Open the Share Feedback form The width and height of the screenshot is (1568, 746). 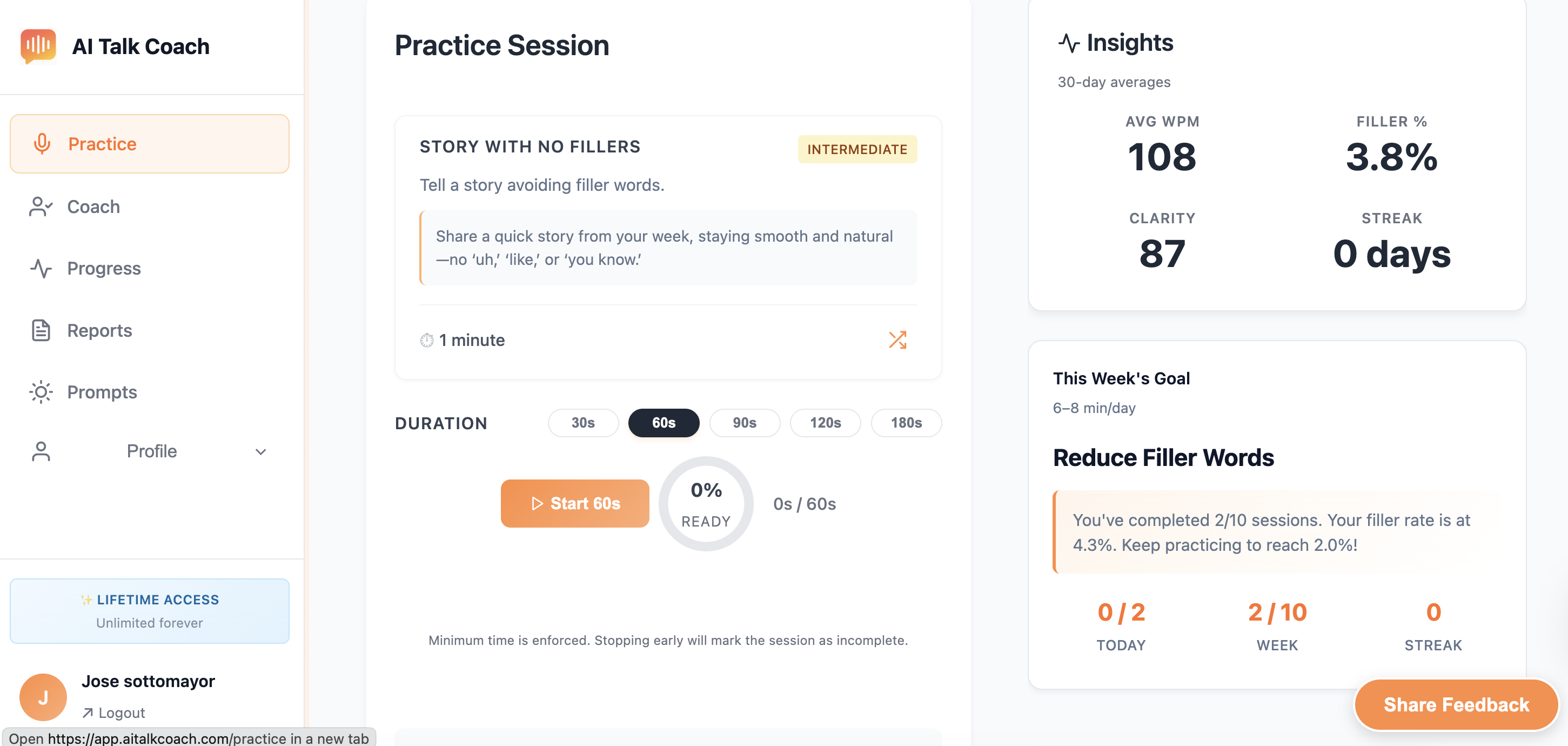coord(1456,704)
